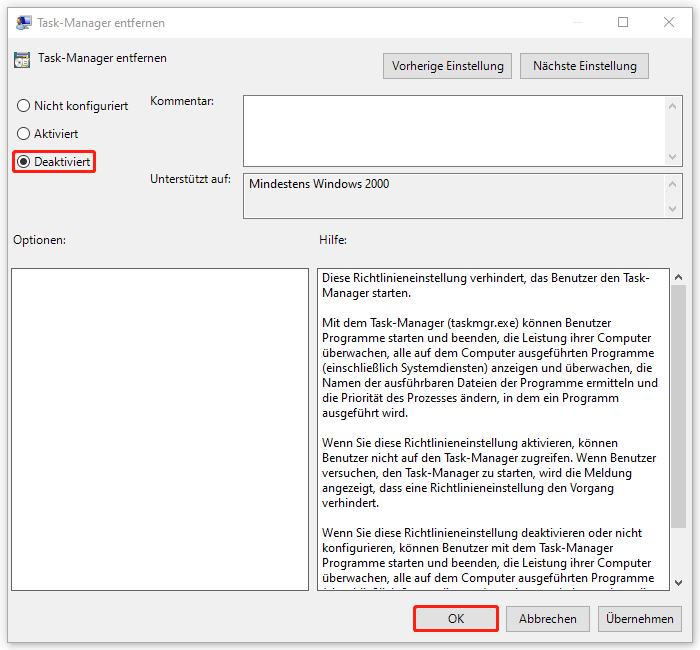
Task: Click the Hilfe panel scroll up arrow
Action: click(x=679, y=277)
